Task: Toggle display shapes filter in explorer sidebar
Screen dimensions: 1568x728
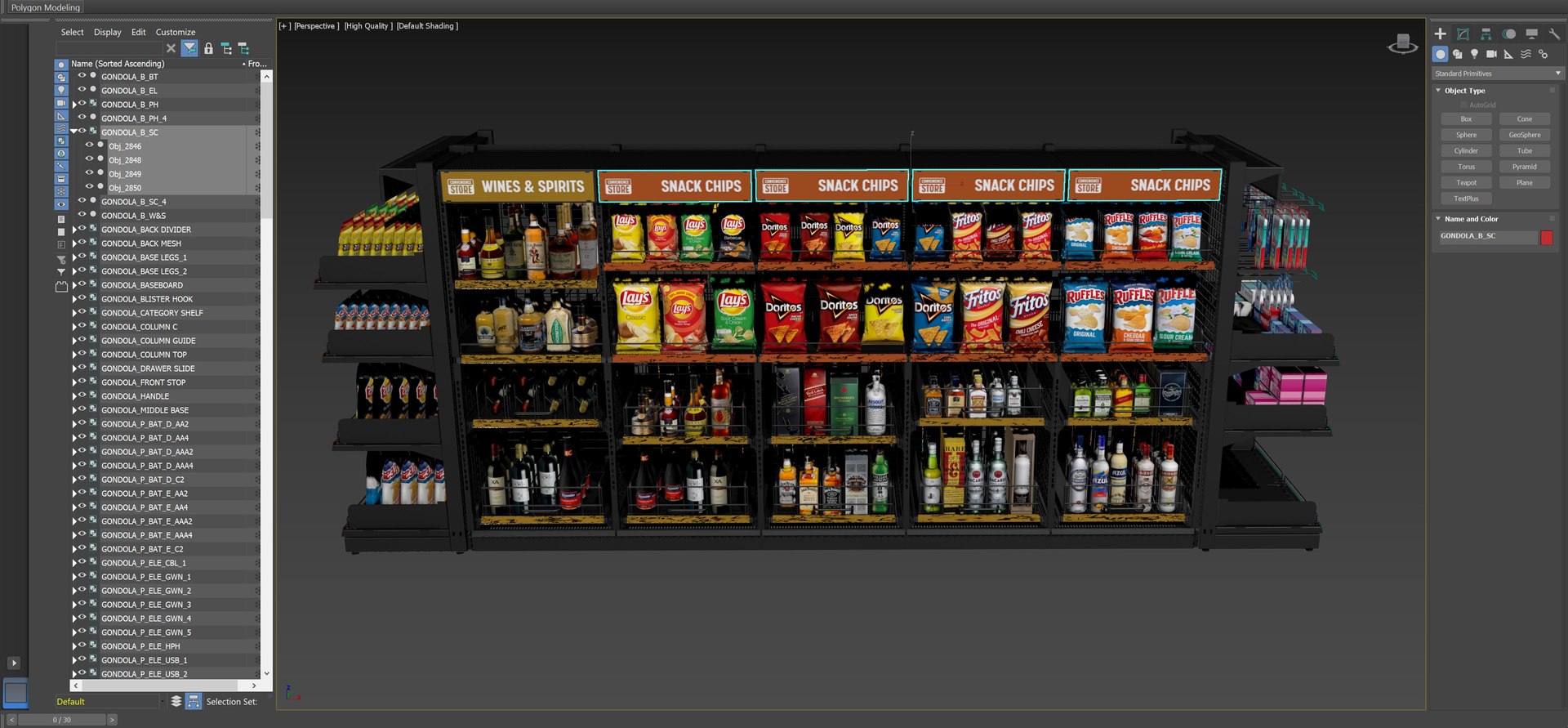Action: pos(61,78)
